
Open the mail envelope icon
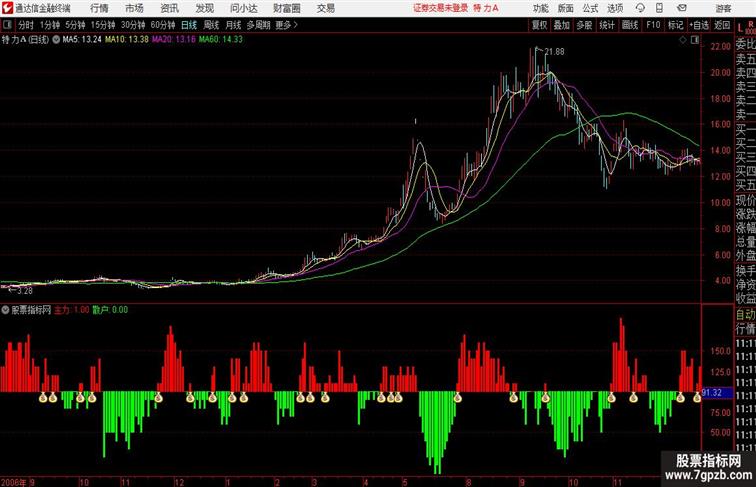coord(682,8)
